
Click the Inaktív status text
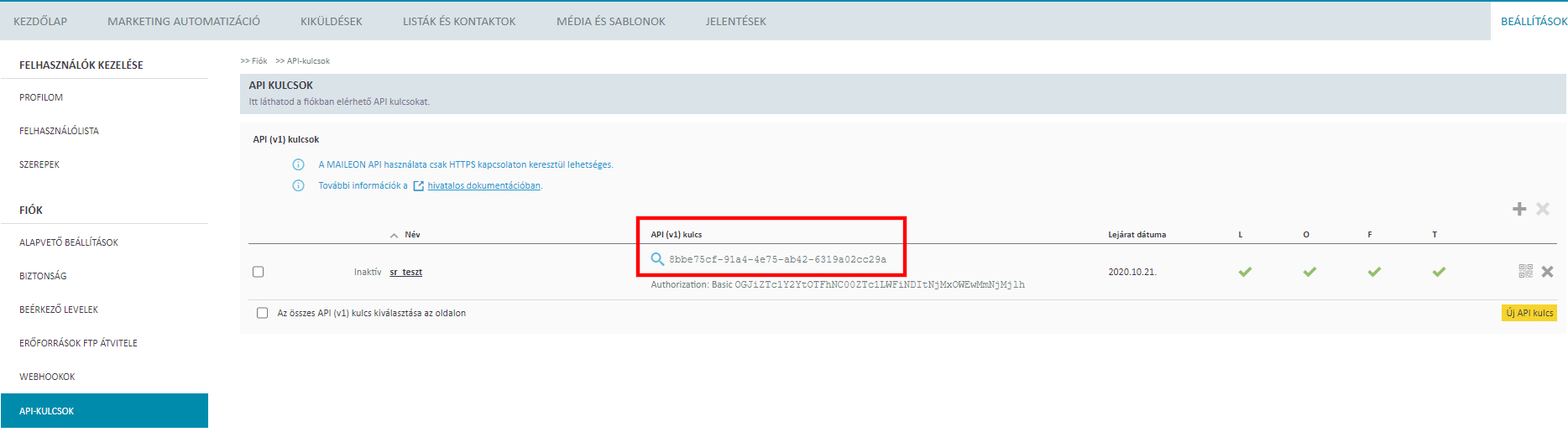[x=368, y=272]
